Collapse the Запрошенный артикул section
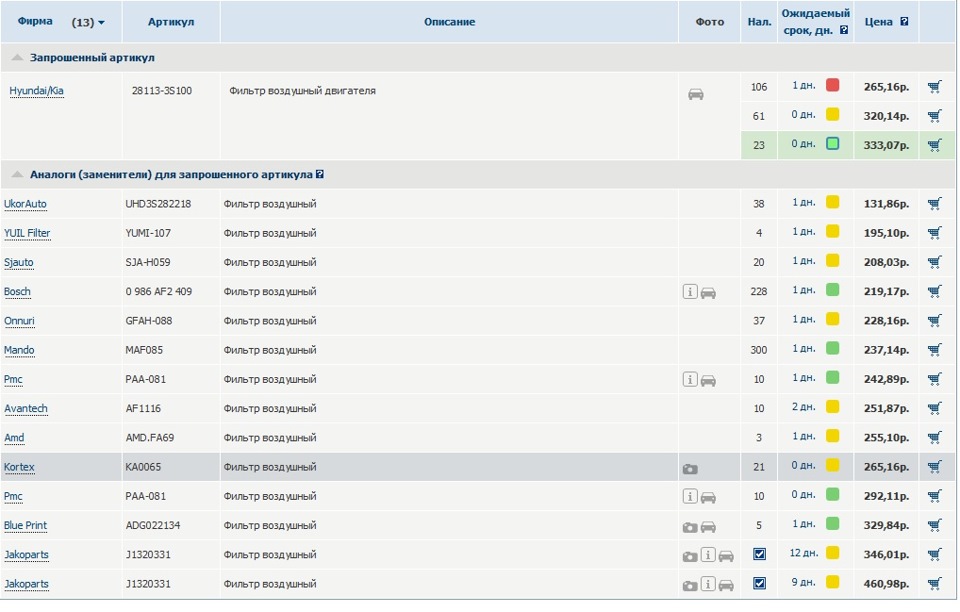The image size is (960, 612). pyautogui.click(x=18, y=58)
